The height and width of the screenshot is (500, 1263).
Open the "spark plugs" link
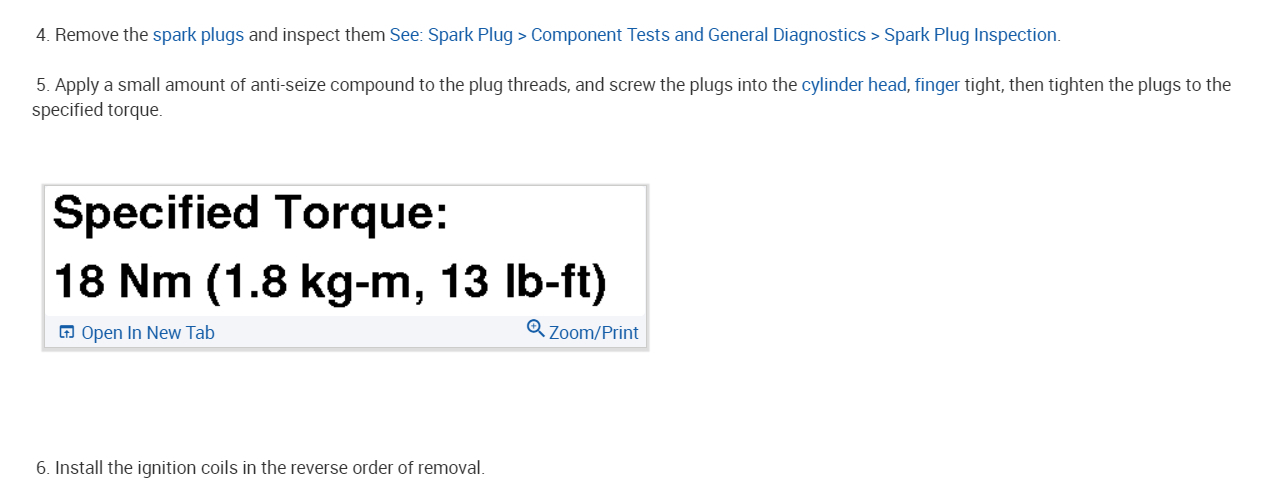point(198,35)
